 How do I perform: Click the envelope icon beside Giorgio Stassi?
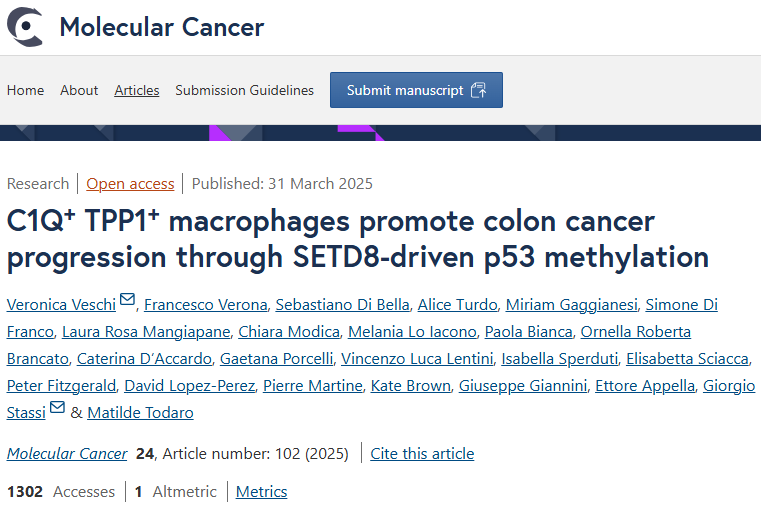coord(57,407)
